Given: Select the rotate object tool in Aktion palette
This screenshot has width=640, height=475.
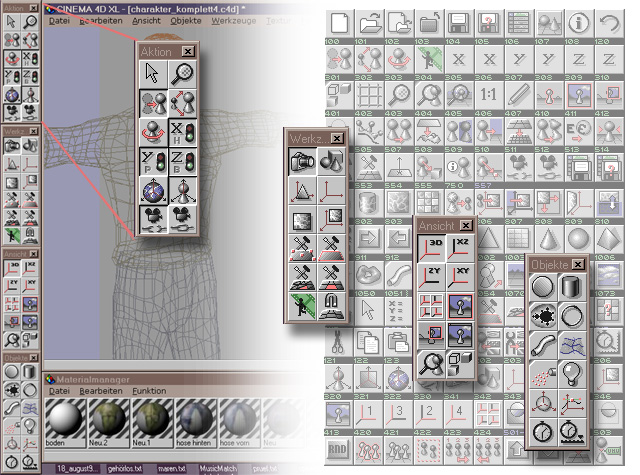Looking at the screenshot, I should click(x=152, y=131).
